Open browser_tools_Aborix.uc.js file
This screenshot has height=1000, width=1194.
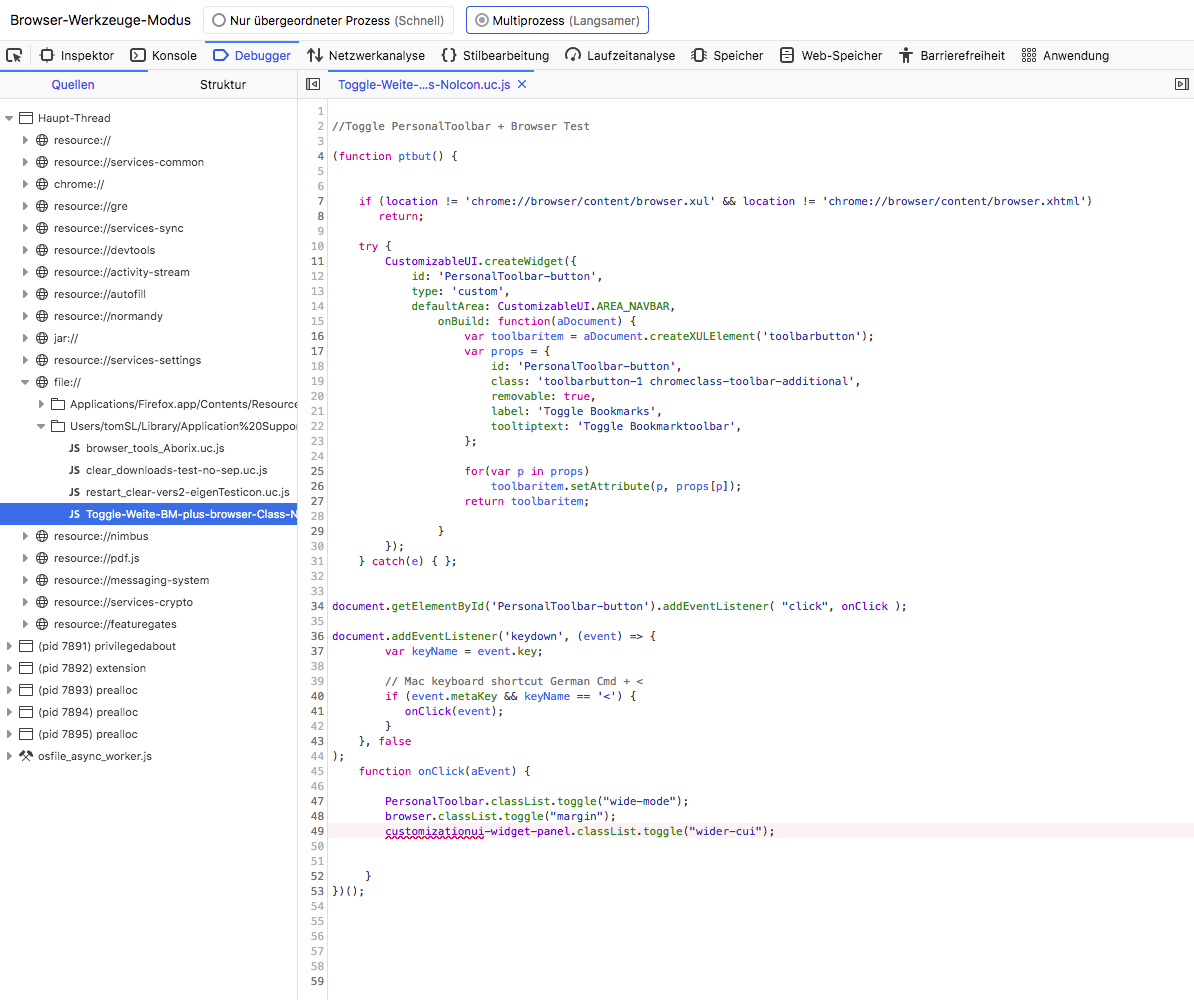click(x=155, y=448)
